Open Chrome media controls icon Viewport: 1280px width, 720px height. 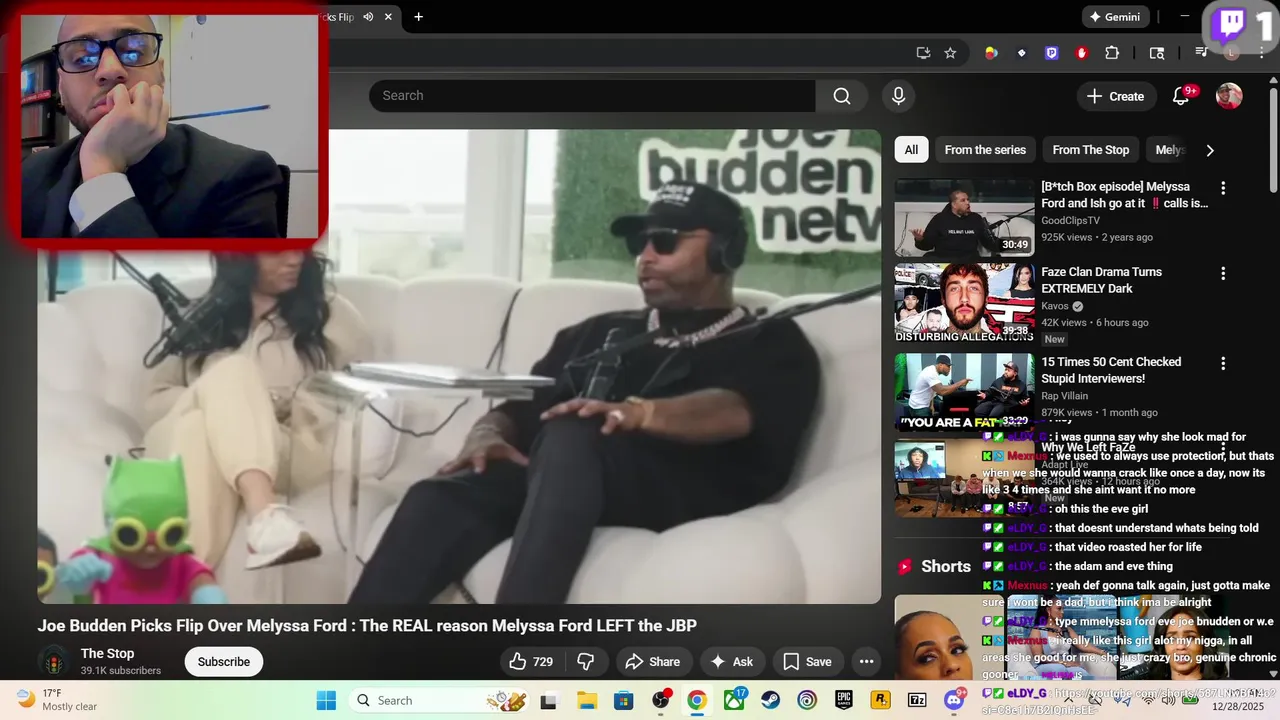coord(1201,53)
